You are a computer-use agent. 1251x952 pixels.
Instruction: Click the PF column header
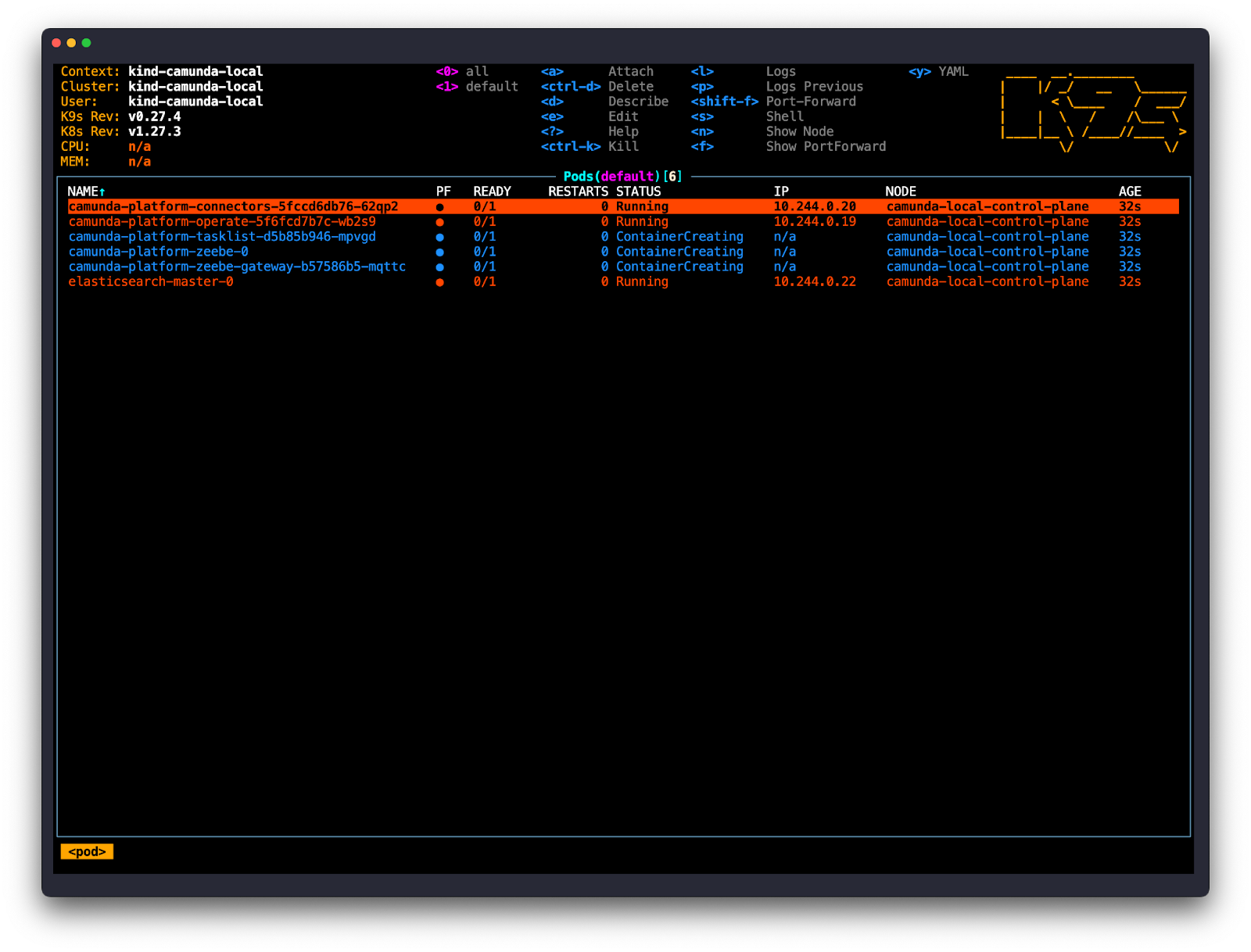click(443, 191)
